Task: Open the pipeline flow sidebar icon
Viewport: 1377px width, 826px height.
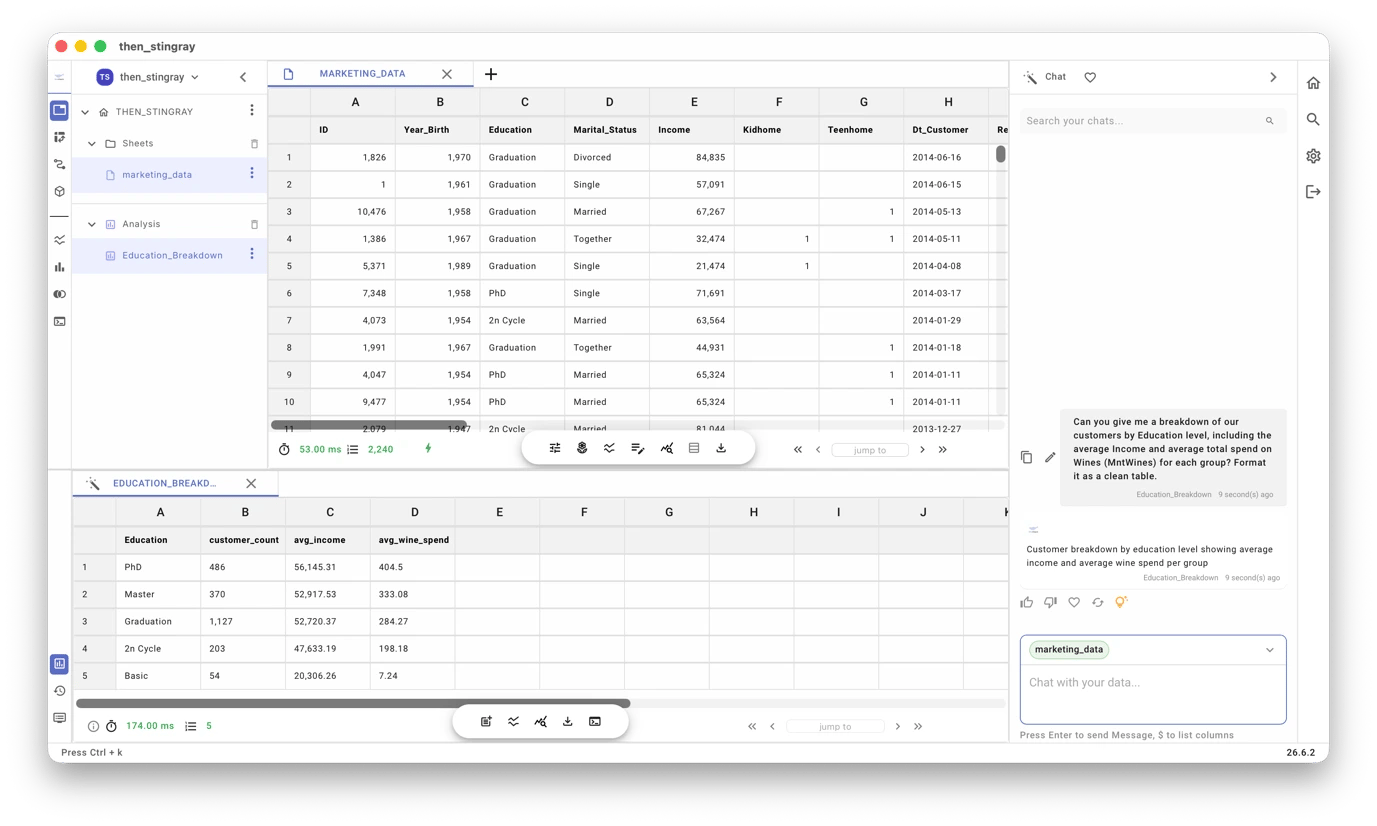Action: coord(59,164)
